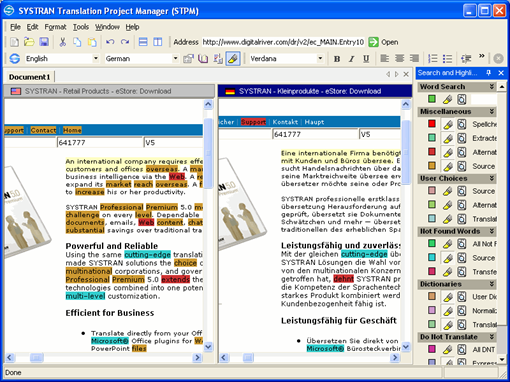The height and width of the screenshot is (382, 510).
Task: Click find icon in Word Search row
Action: [x=462, y=99]
